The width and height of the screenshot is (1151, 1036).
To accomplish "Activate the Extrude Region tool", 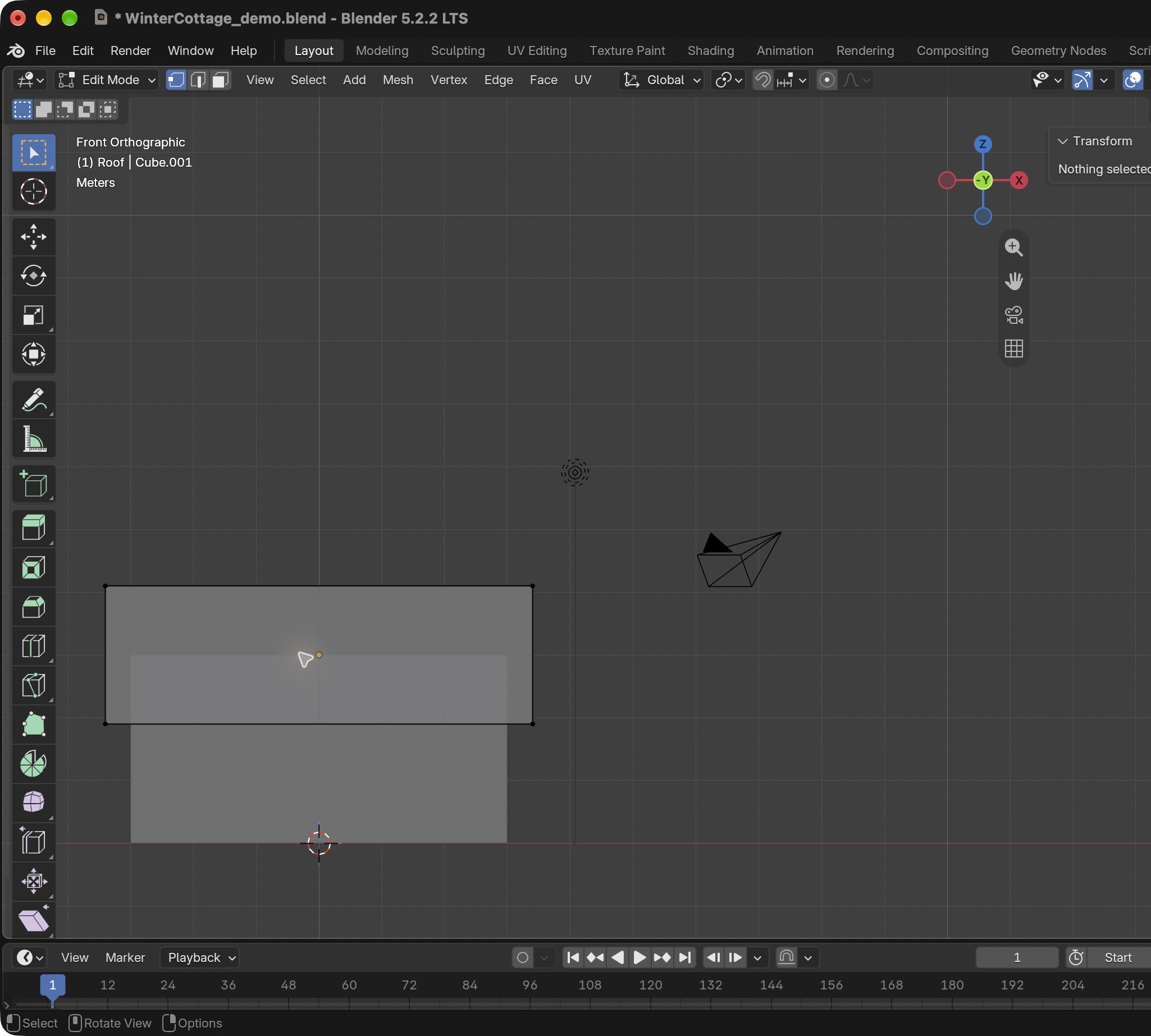I will coord(34,528).
